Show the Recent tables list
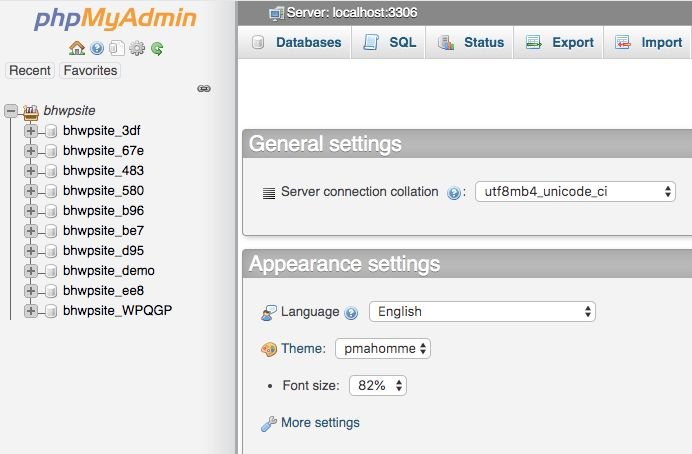This screenshot has width=692, height=454. [x=30, y=71]
